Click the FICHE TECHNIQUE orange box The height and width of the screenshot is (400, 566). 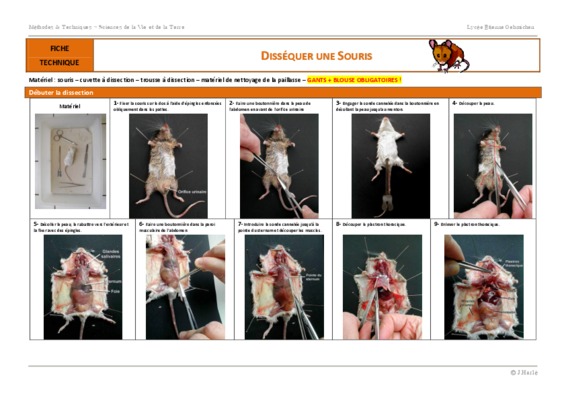pos(60,55)
